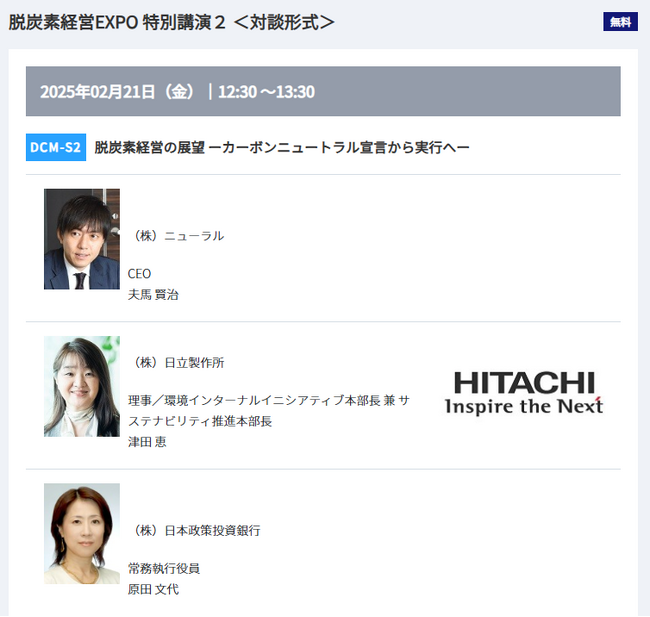Open the session title 脱炭素経営の展望

point(282,147)
